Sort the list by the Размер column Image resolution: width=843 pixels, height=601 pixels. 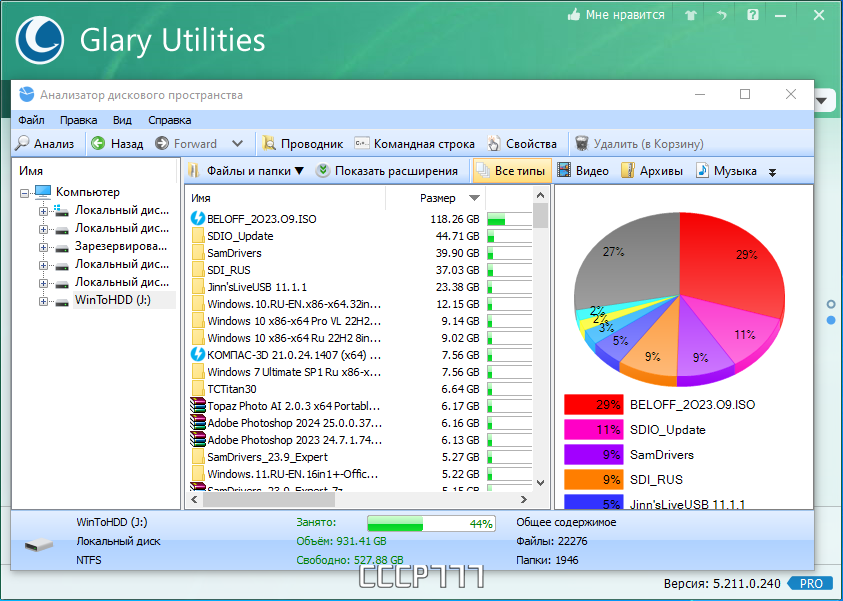[436, 198]
